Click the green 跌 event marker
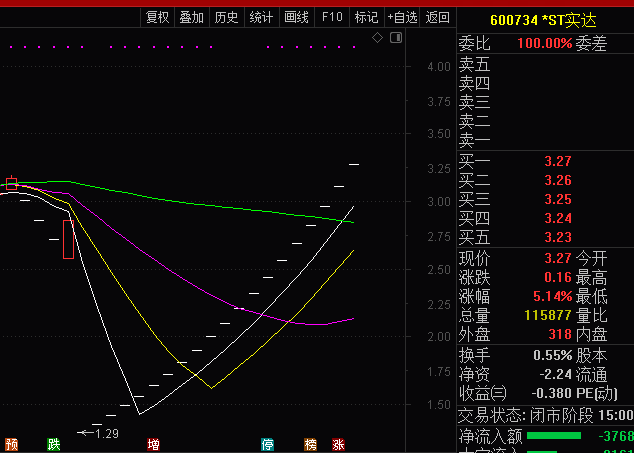 53,445
